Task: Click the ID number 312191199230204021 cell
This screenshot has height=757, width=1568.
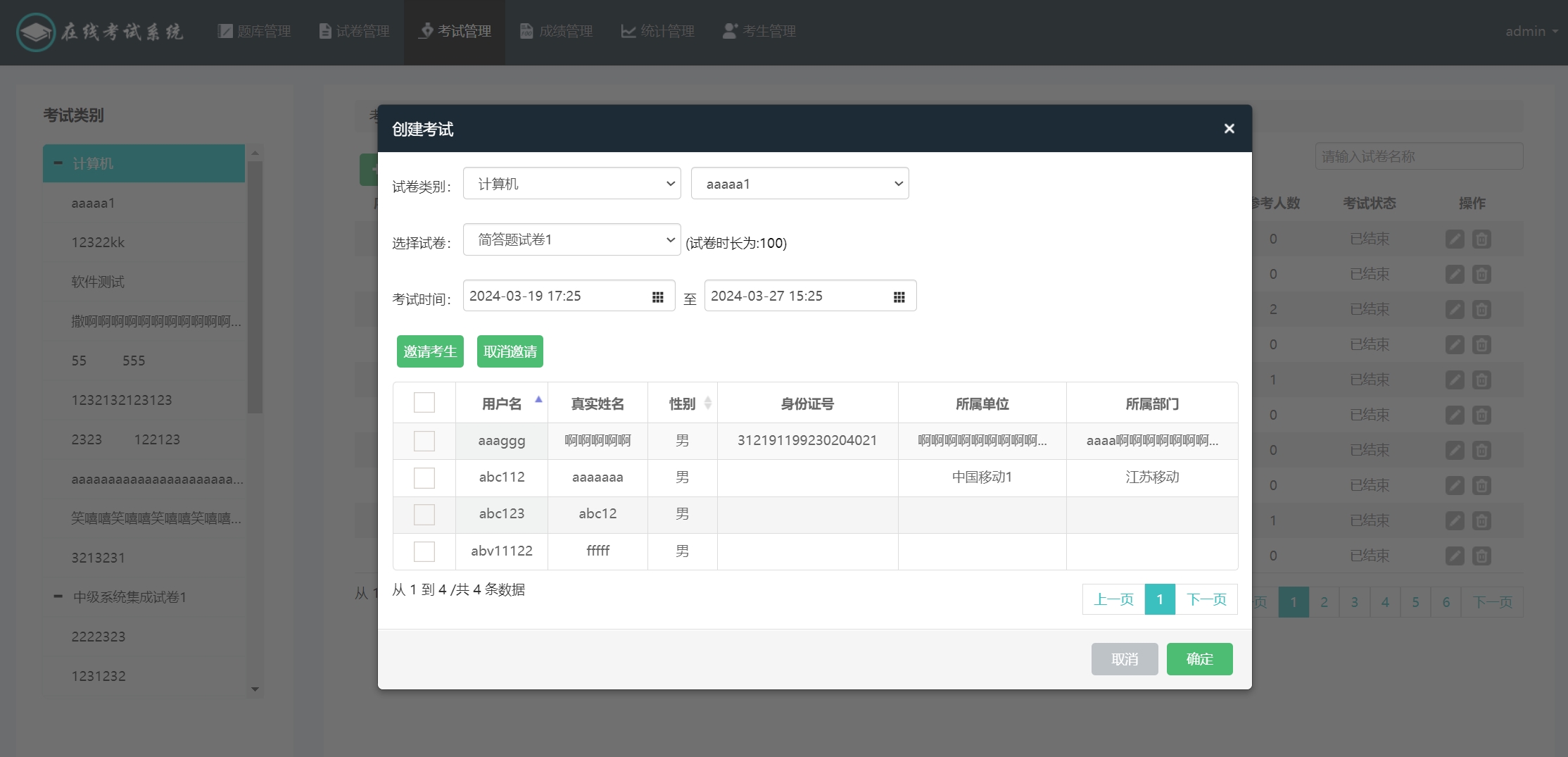Action: click(x=807, y=441)
